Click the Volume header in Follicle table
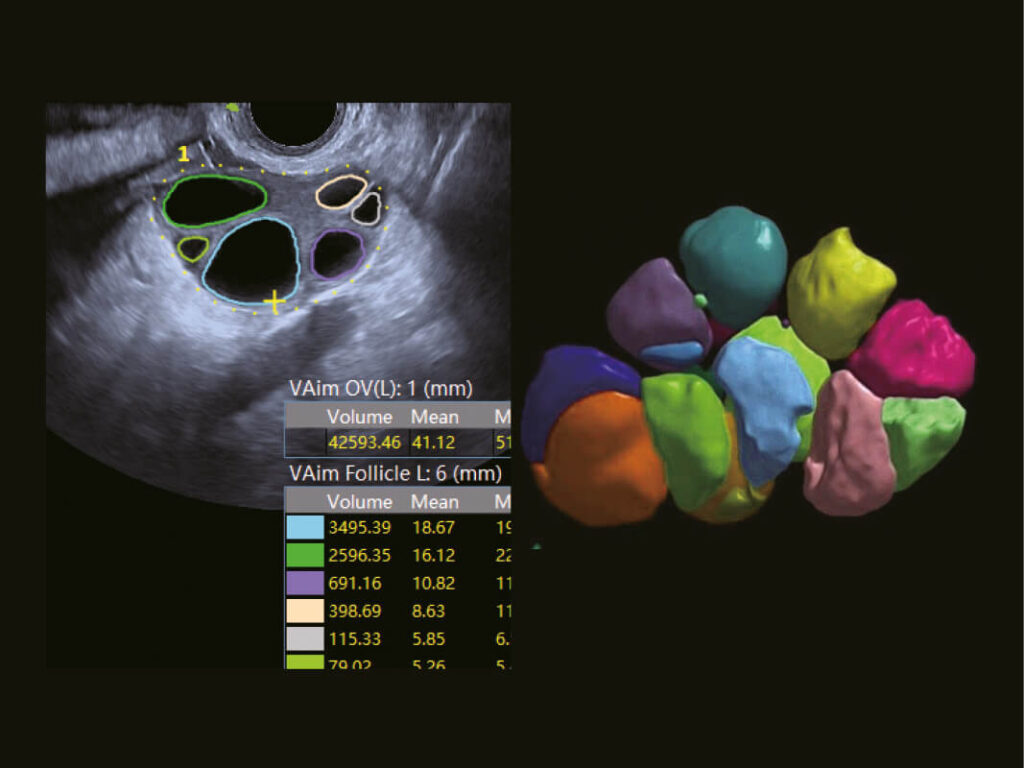The image size is (1024, 768). pos(357,502)
